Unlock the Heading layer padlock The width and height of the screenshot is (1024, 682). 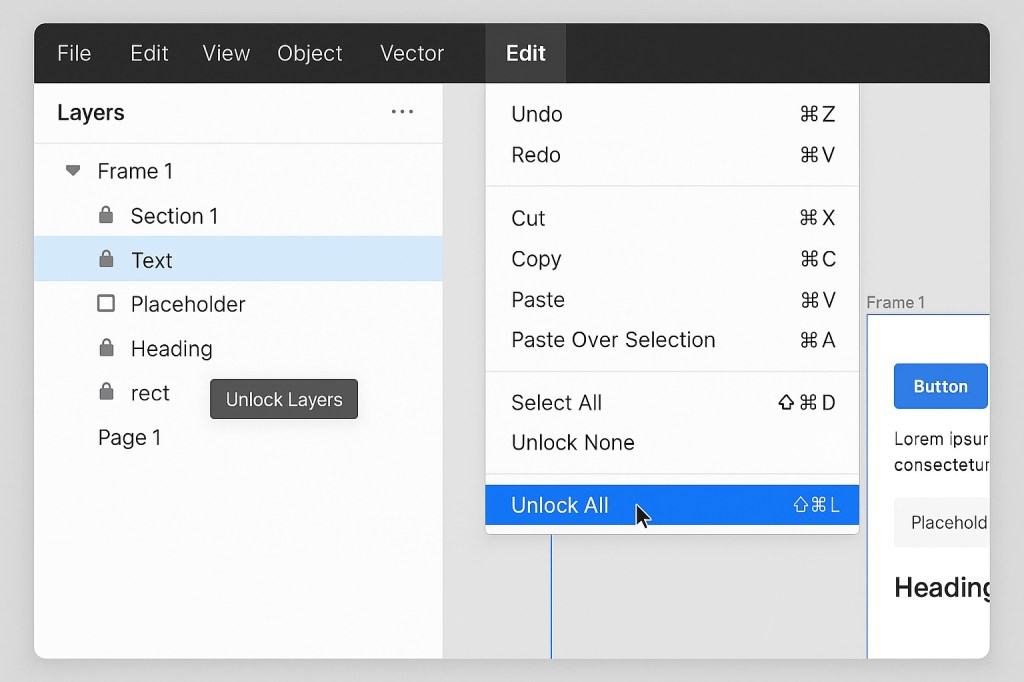click(106, 348)
